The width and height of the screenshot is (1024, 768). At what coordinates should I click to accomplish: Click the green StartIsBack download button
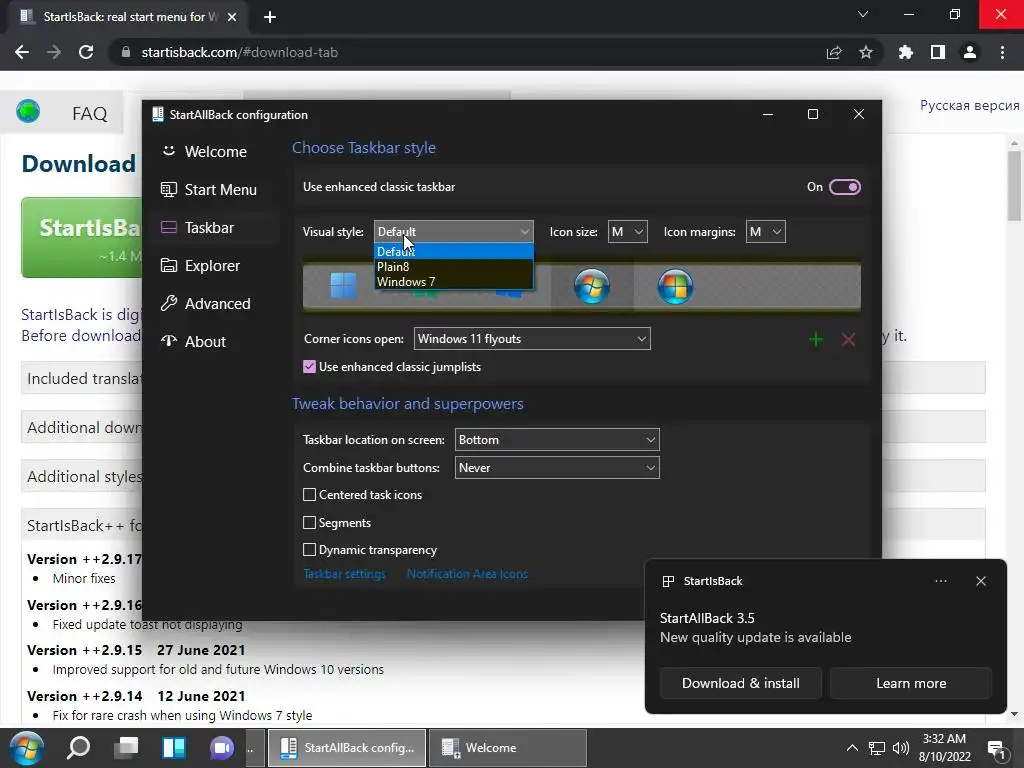click(x=82, y=238)
